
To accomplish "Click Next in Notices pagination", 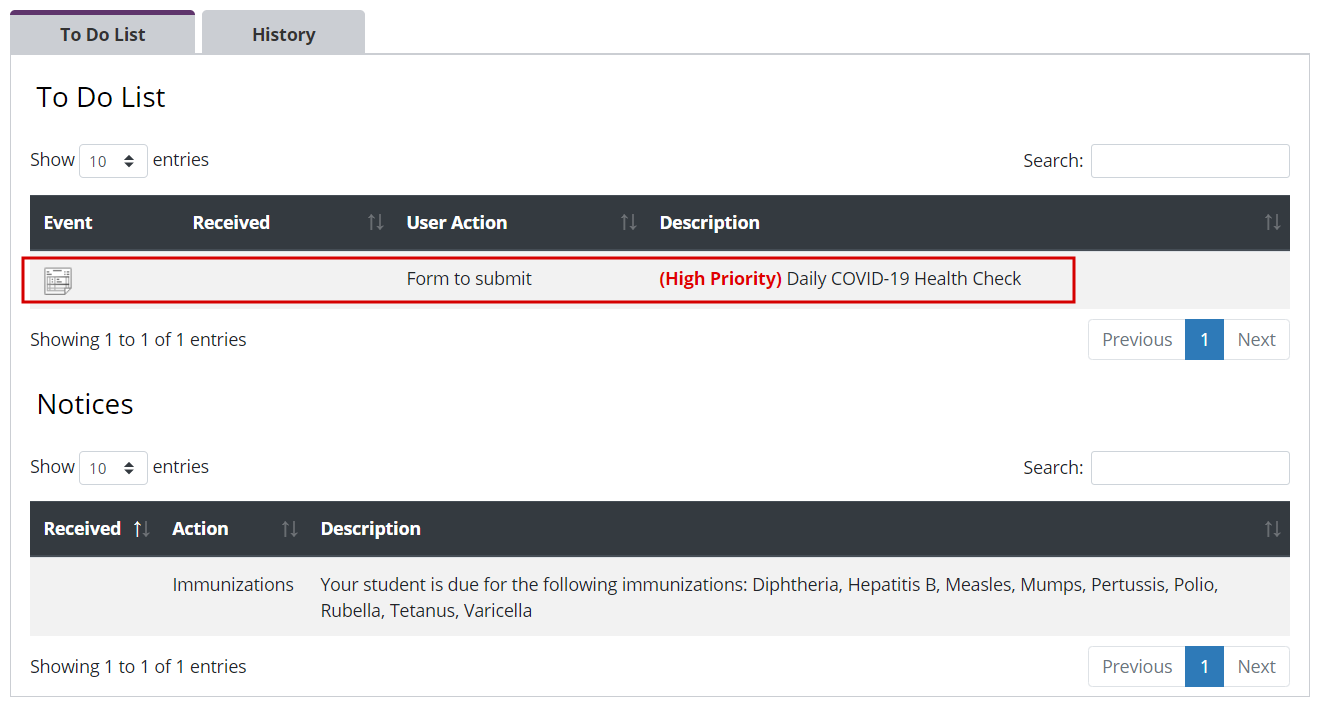I will point(1256,667).
